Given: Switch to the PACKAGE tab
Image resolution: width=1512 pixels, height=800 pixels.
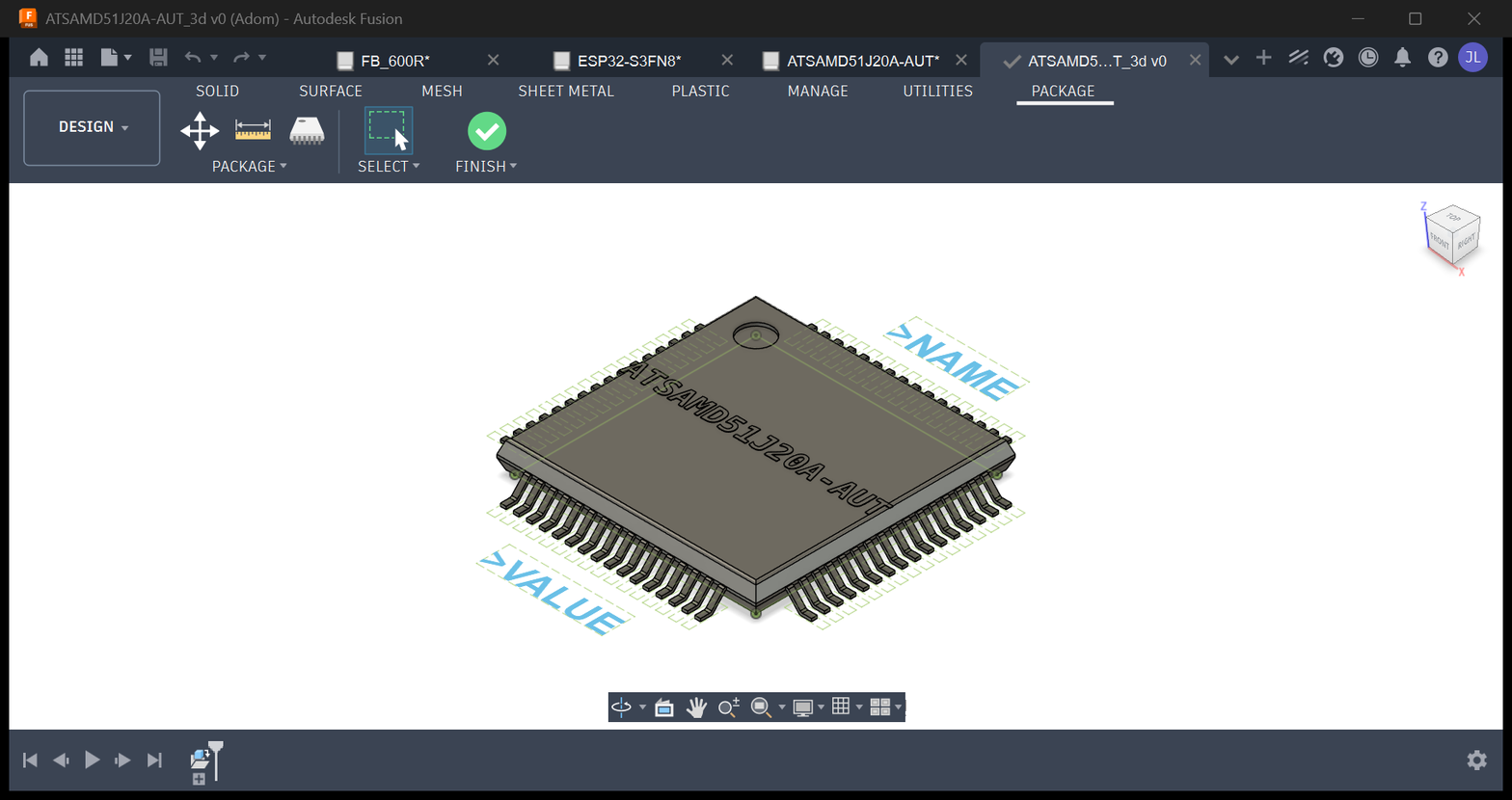Looking at the screenshot, I should [x=1064, y=92].
